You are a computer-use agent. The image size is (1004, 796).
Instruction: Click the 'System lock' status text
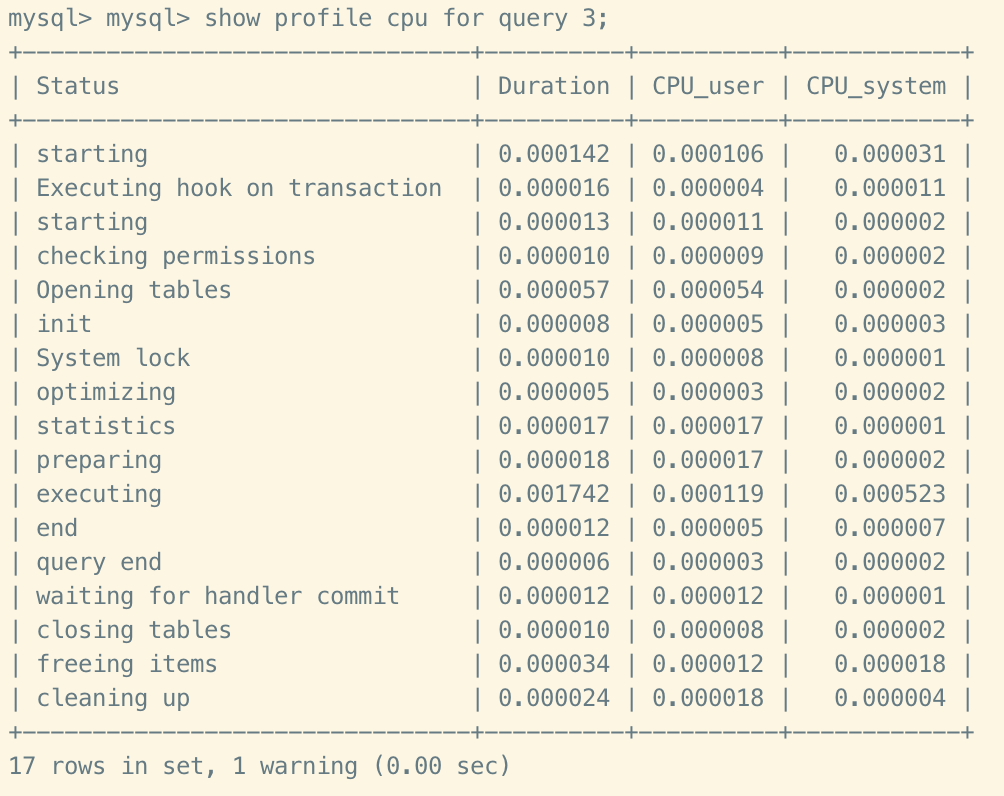click(x=113, y=358)
